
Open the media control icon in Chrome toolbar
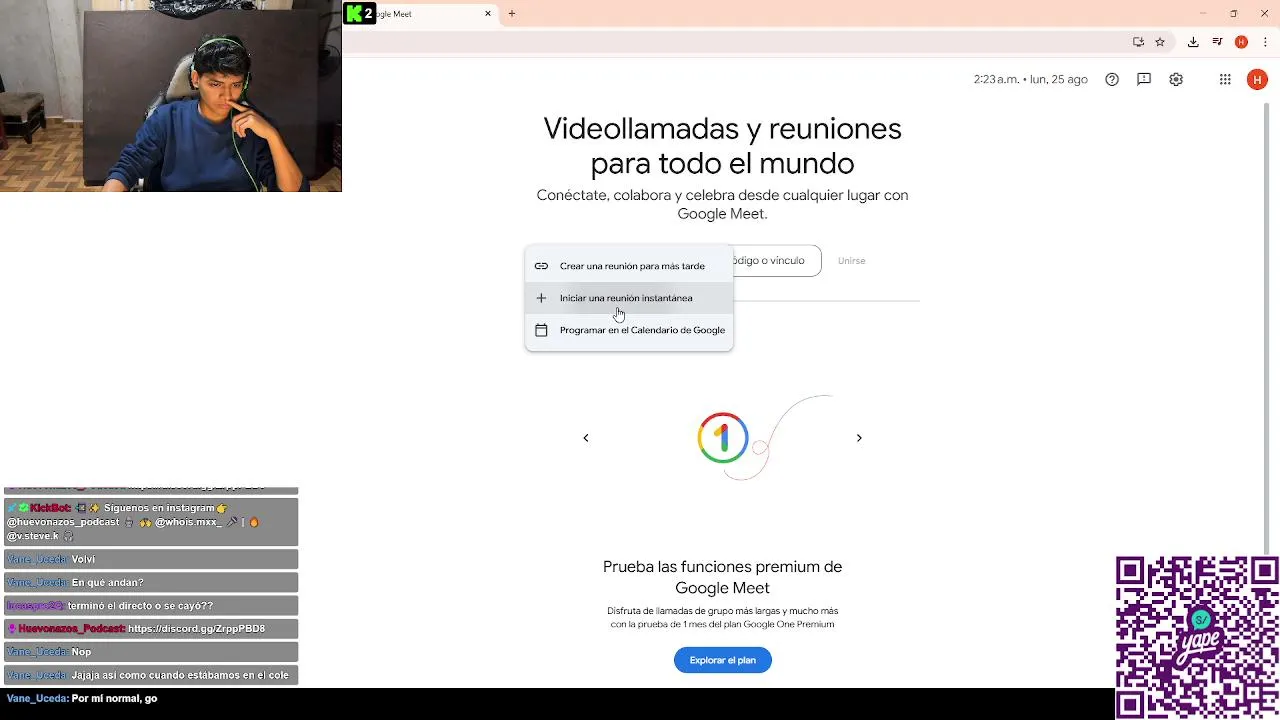click(1217, 42)
